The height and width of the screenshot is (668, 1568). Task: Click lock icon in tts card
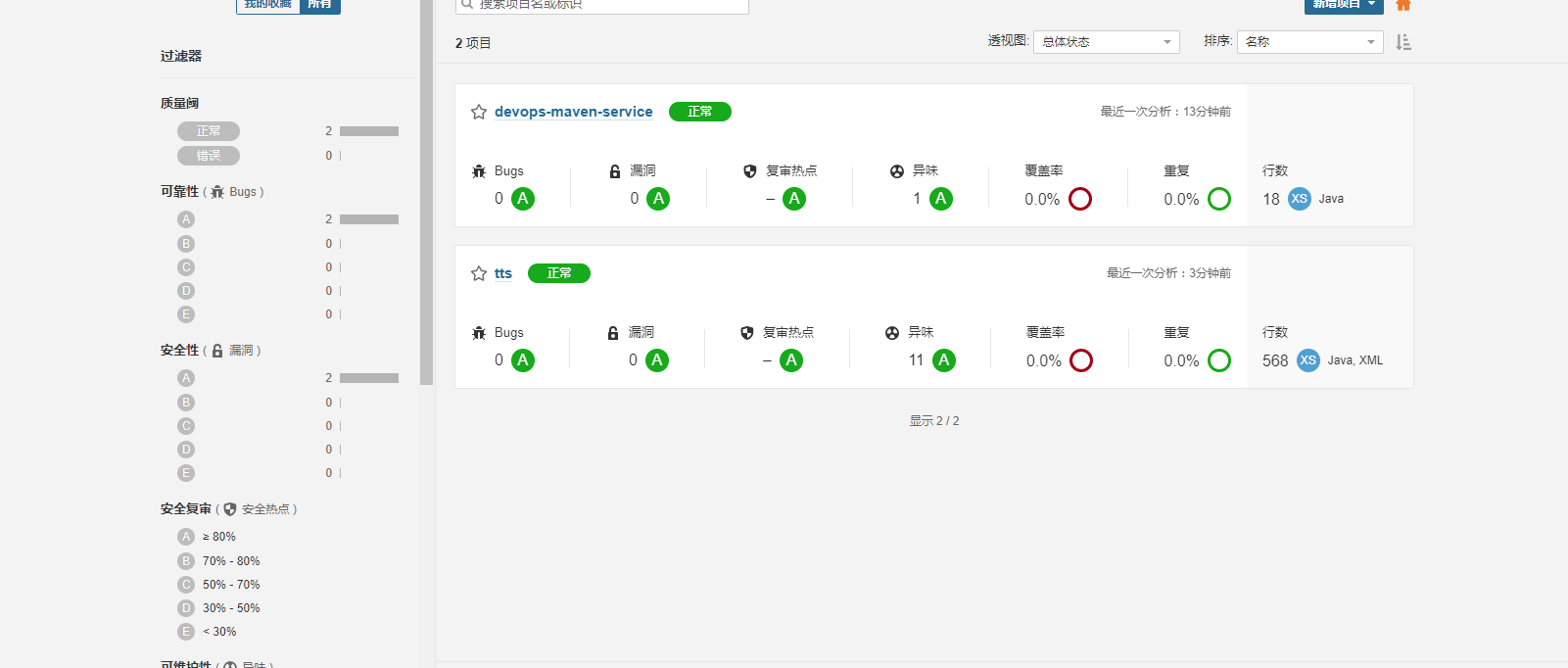(613, 333)
